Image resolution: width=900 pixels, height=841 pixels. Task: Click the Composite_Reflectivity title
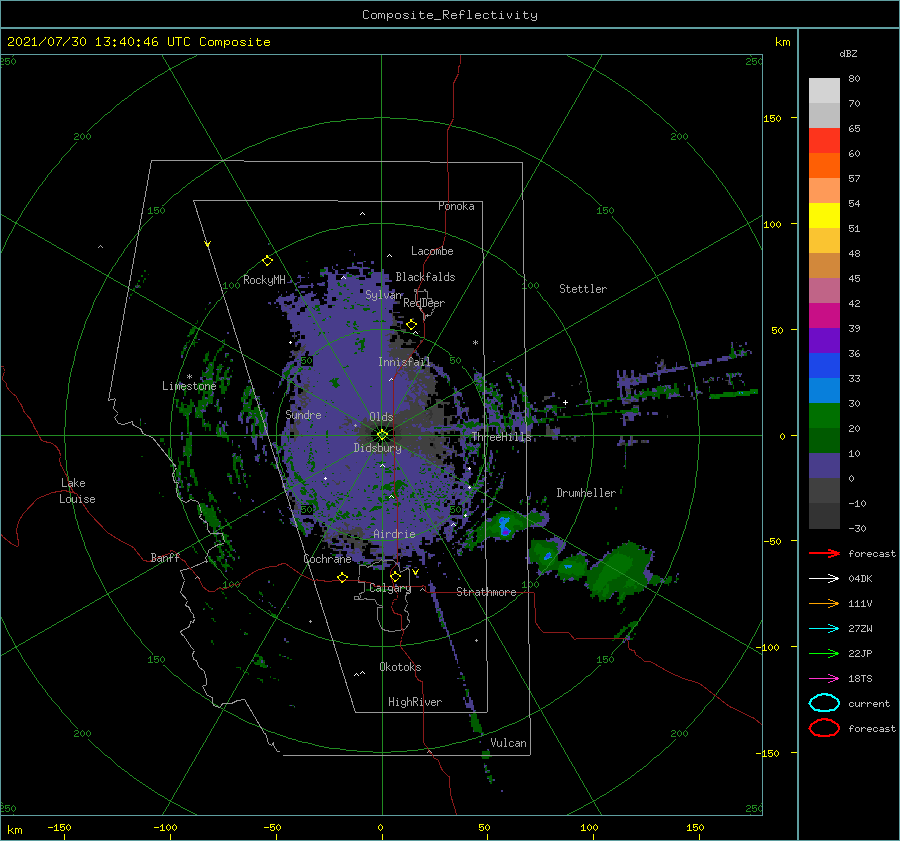[x=450, y=15]
